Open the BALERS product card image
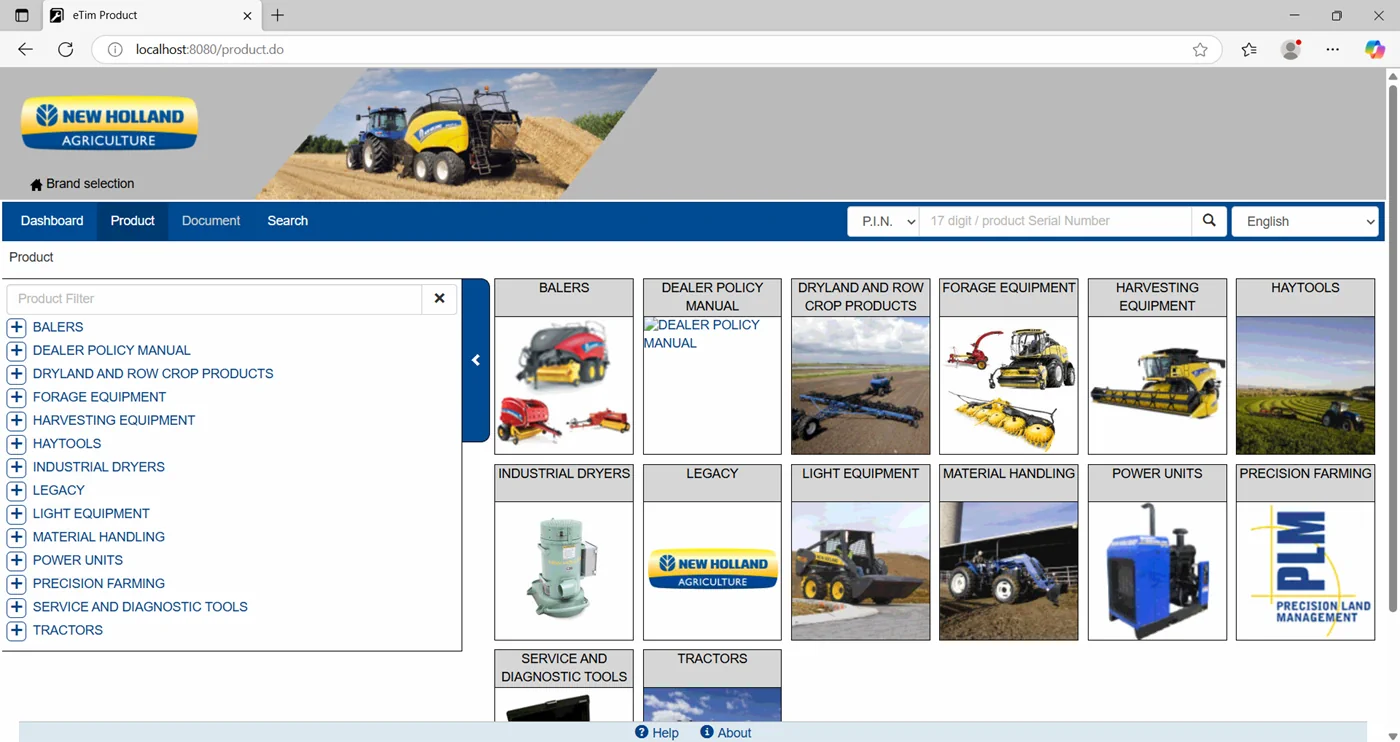The image size is (1400, 742). click(564, 385)
